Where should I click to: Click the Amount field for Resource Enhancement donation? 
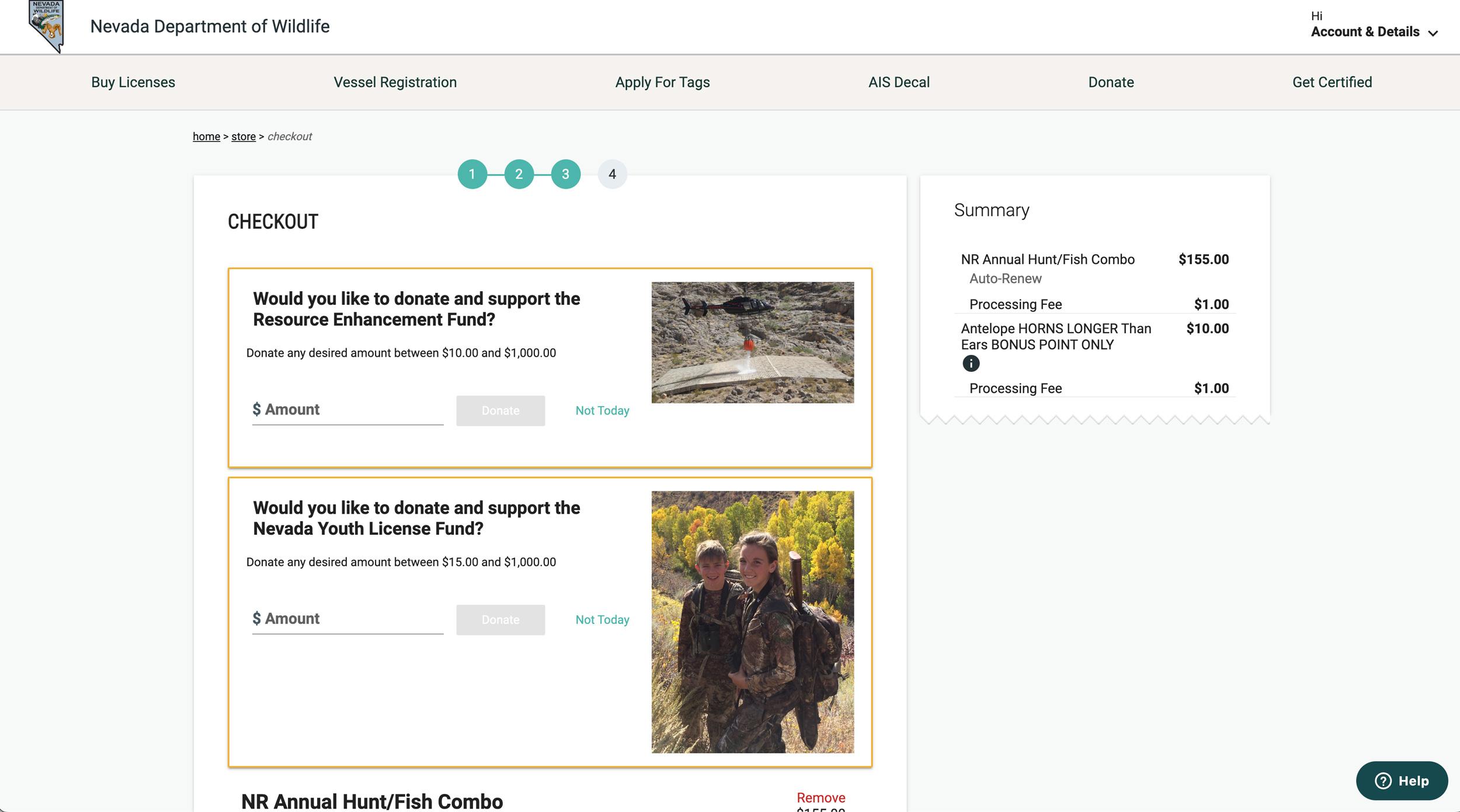[x=347, y=409]
